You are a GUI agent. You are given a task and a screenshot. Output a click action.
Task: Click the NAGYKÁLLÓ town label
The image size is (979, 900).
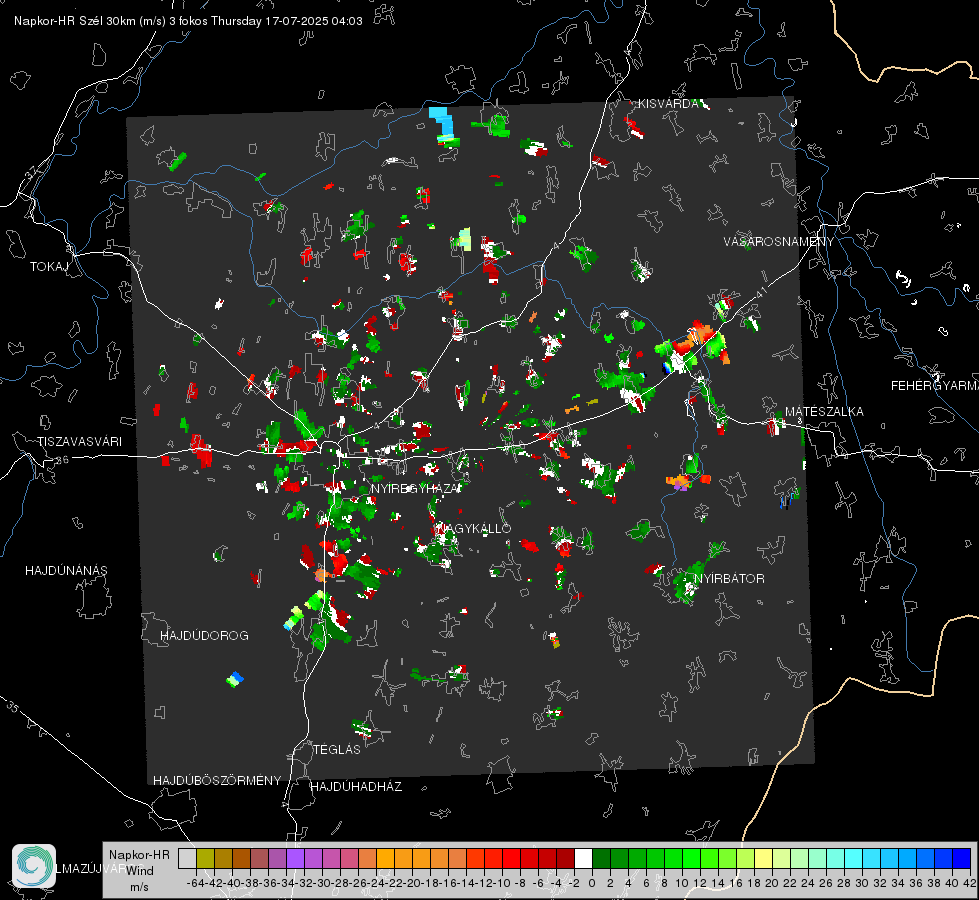473,528
